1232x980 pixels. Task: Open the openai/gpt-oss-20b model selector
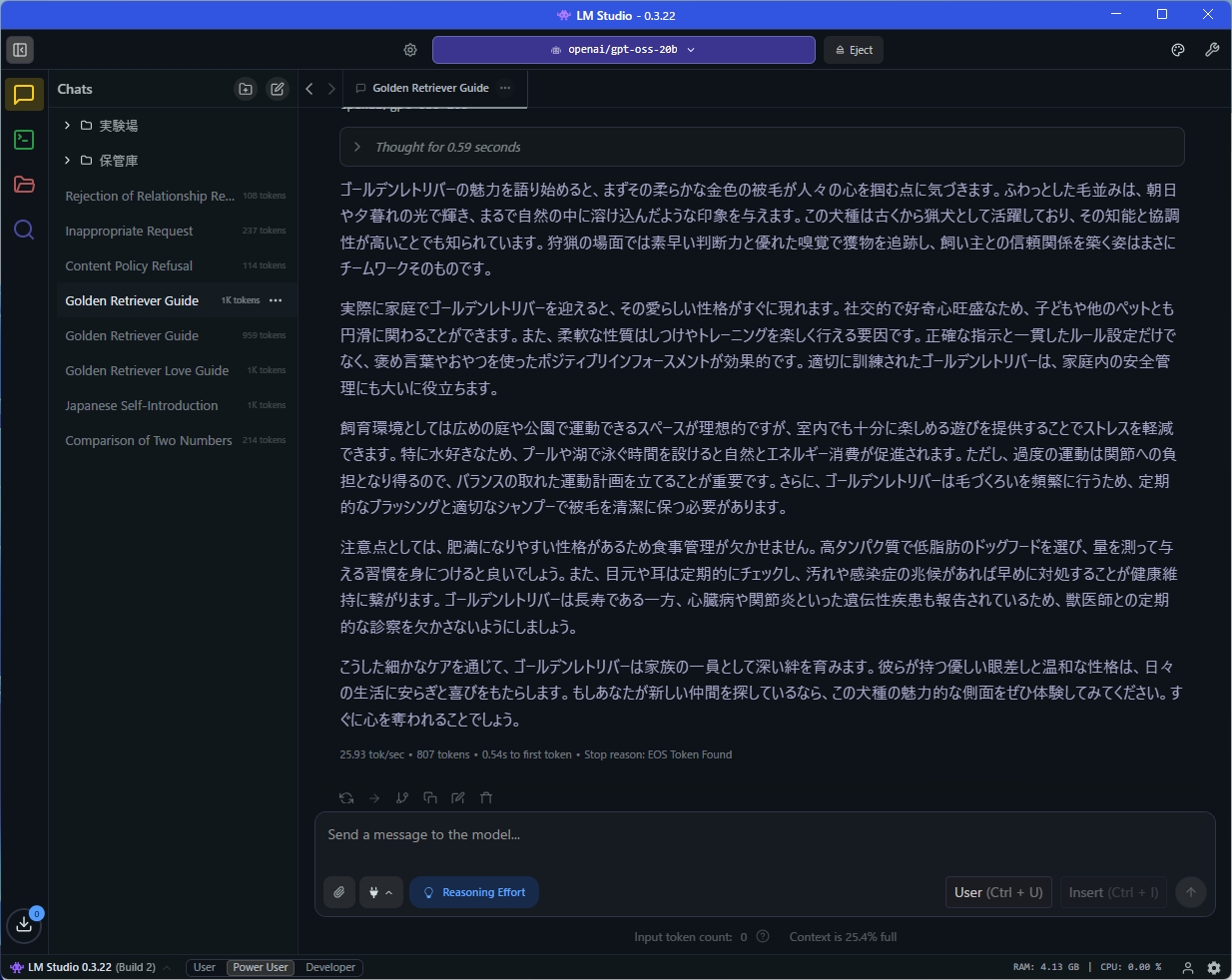(x=624, y=50)
